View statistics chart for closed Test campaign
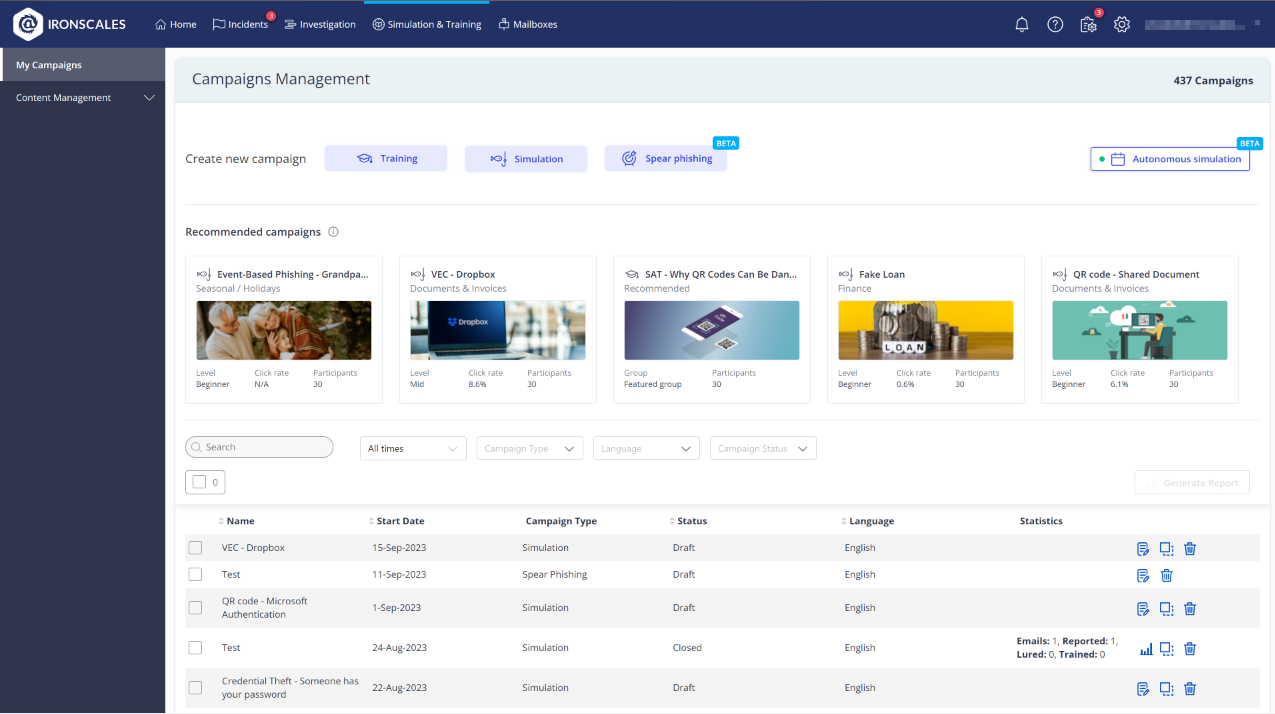This screenshot has width=1275, height=714. point(1146,649)
